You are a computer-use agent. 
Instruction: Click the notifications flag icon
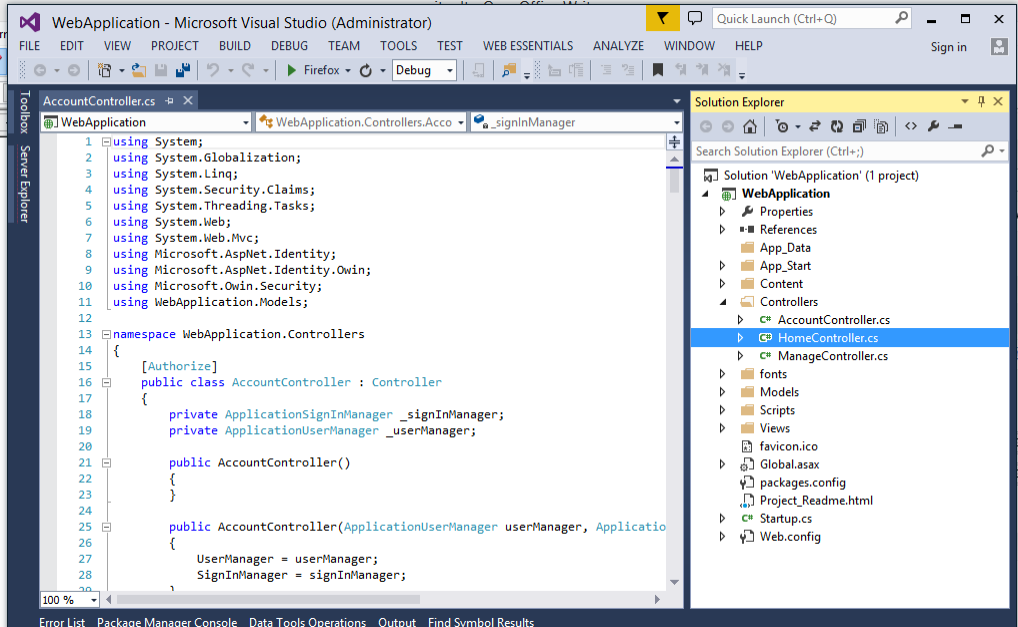(662, 18)
